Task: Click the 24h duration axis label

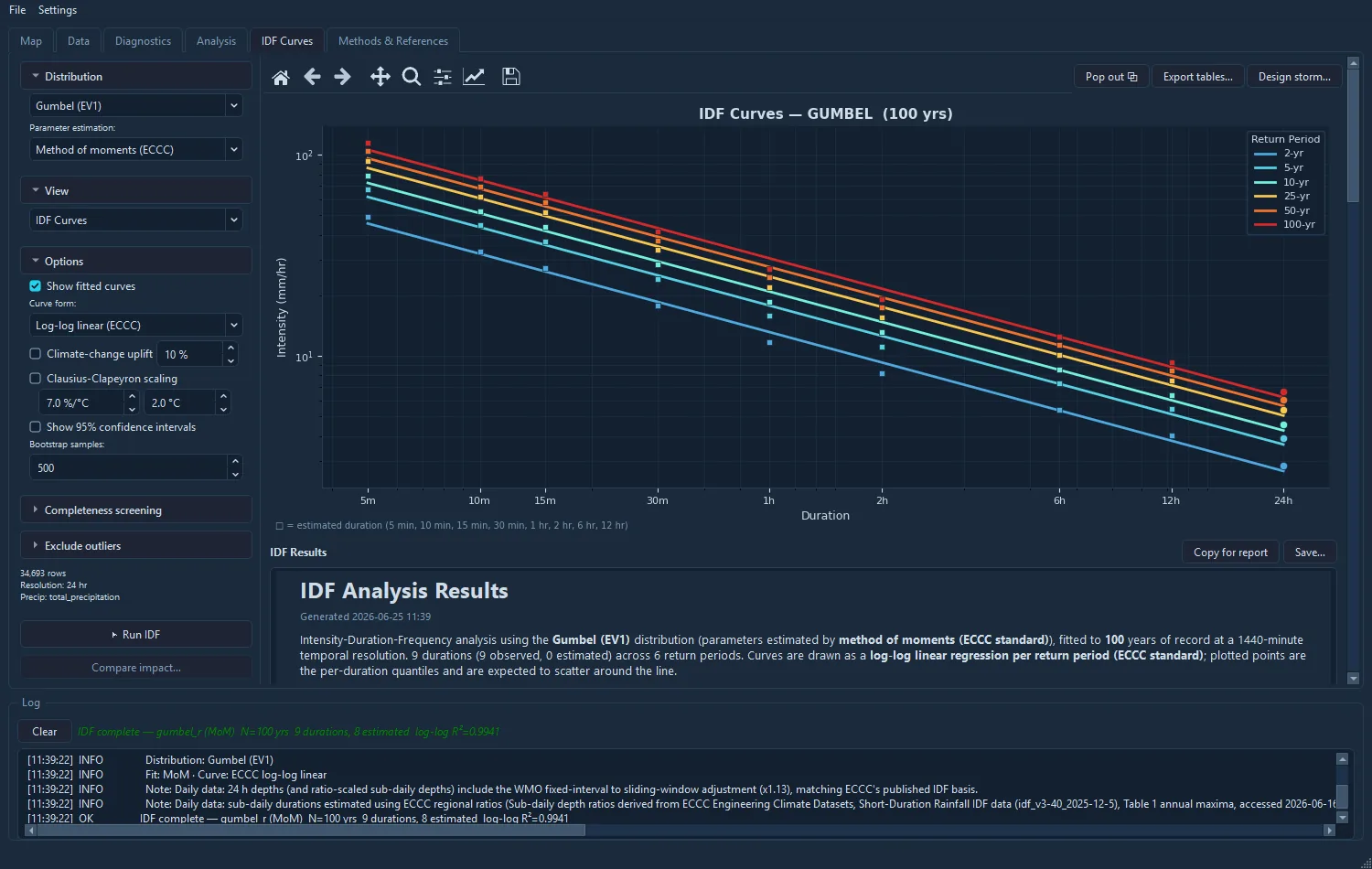Action: [x=1283, y=501]
